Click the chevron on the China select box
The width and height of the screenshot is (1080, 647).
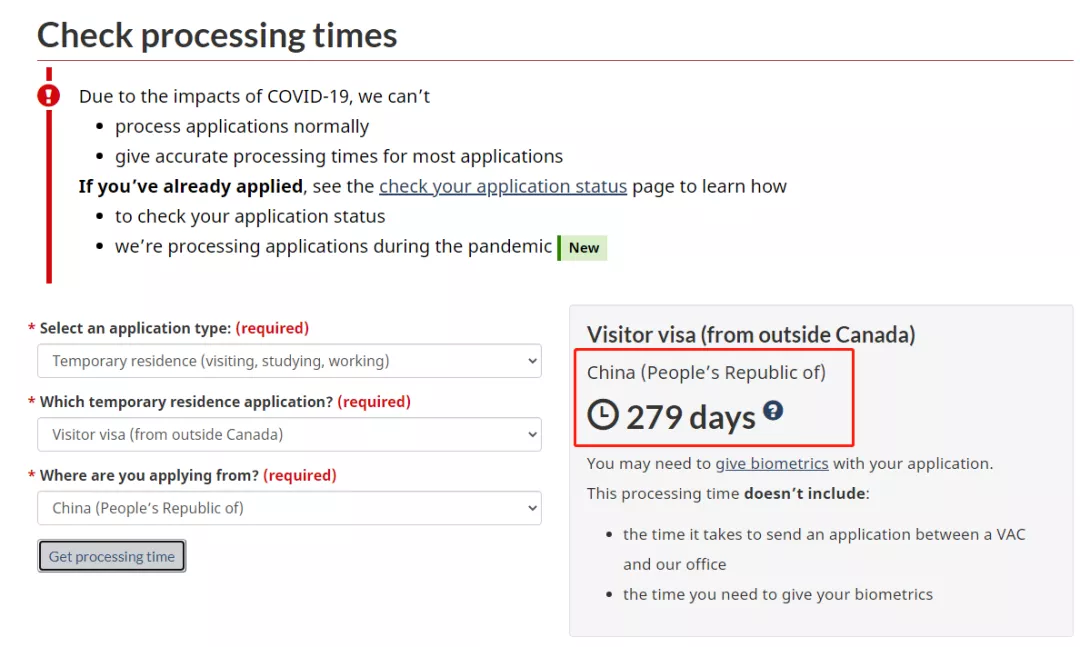tap(532, 509)
